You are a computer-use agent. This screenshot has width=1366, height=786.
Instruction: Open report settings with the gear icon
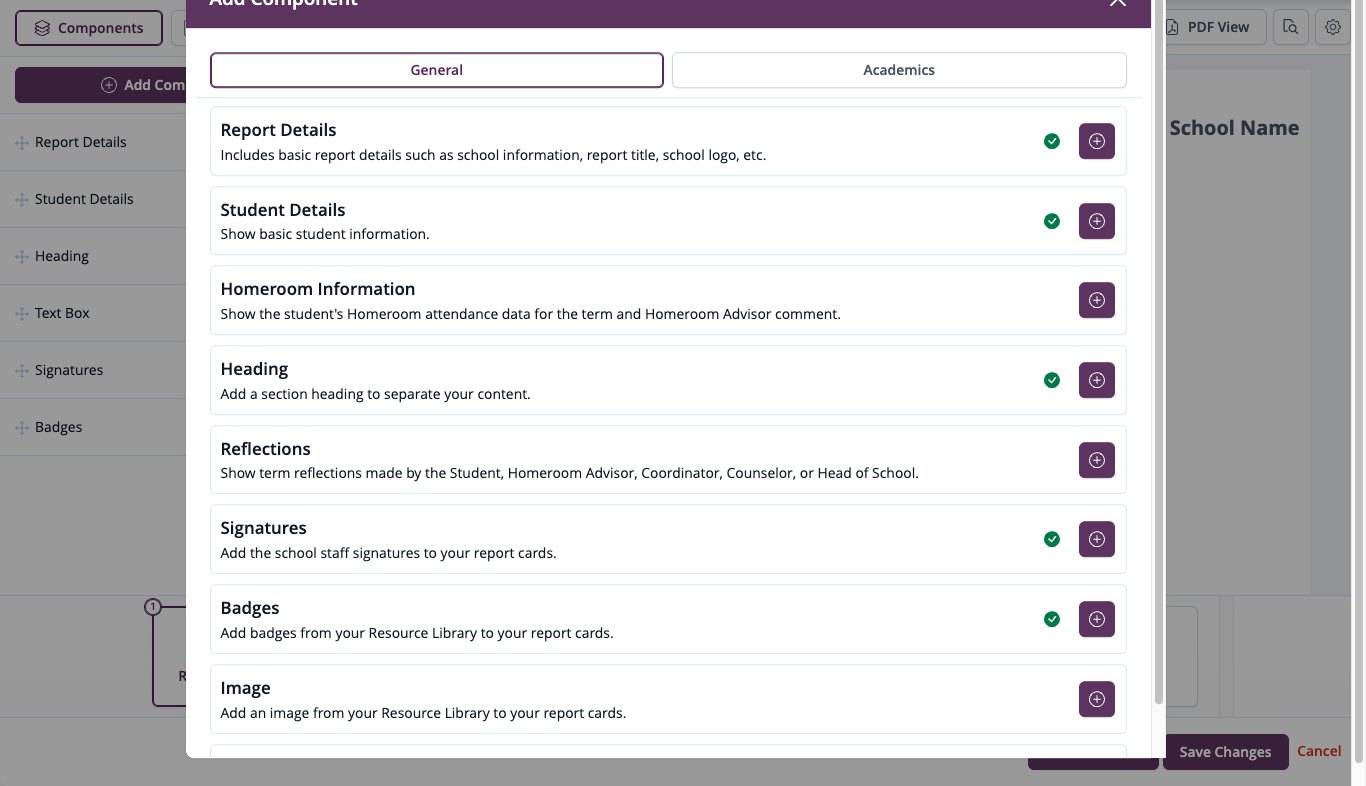(x=1333, y=27)
